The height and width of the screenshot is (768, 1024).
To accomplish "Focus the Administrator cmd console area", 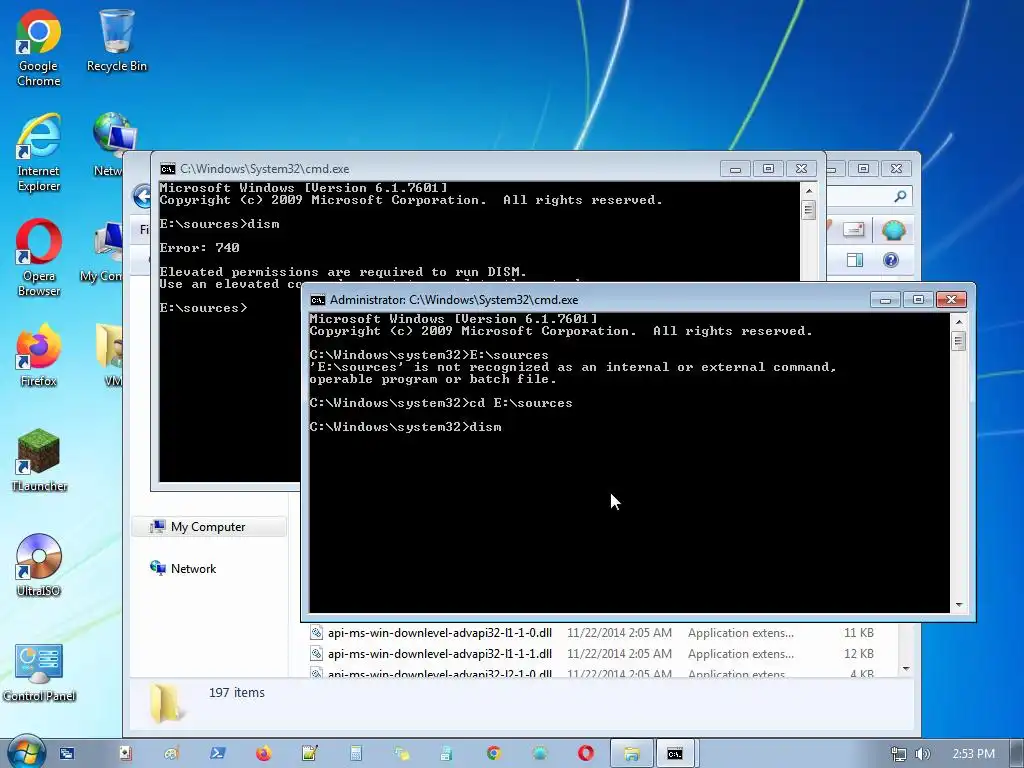I will (x=629, y=462).
